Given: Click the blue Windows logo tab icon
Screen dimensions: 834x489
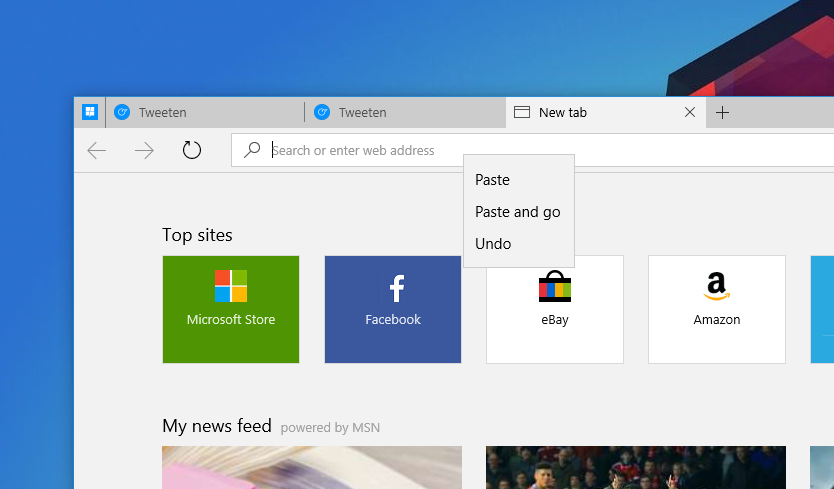Looking at the screenshot, I should [90, 112].
